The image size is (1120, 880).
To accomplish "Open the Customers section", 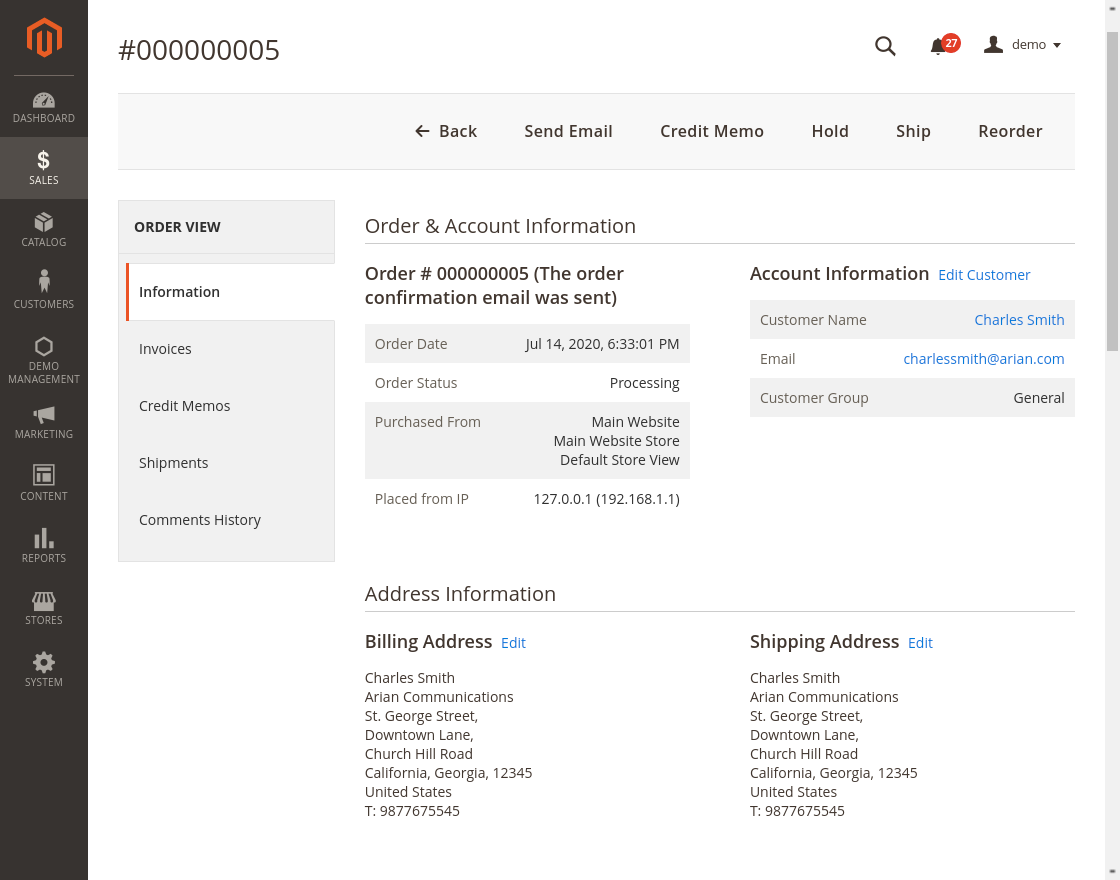I will pyautogui.click(x=43, y=292).
